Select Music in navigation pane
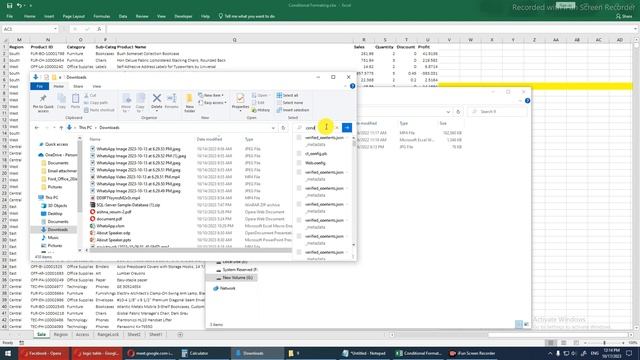 tap(50, 238)
